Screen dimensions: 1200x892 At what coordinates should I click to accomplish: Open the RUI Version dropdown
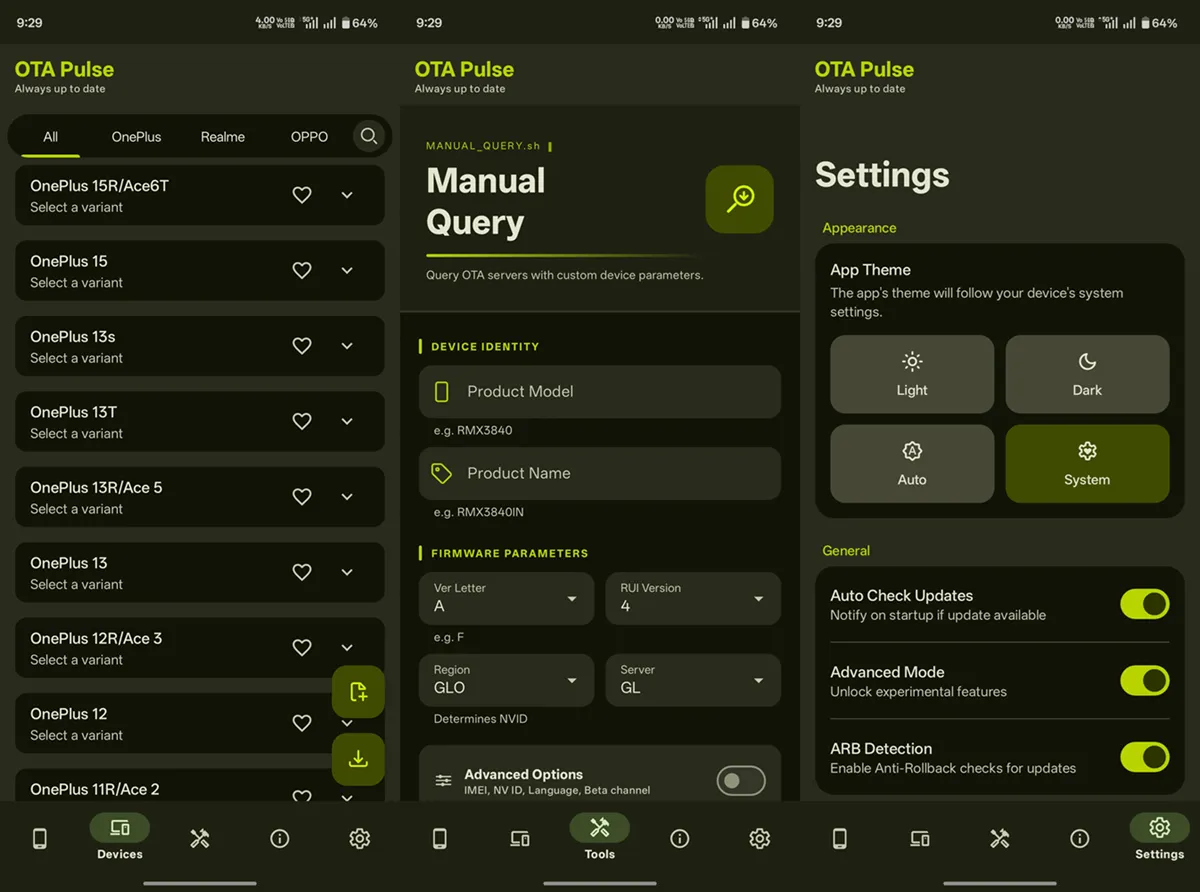click(x=693, y=598)
